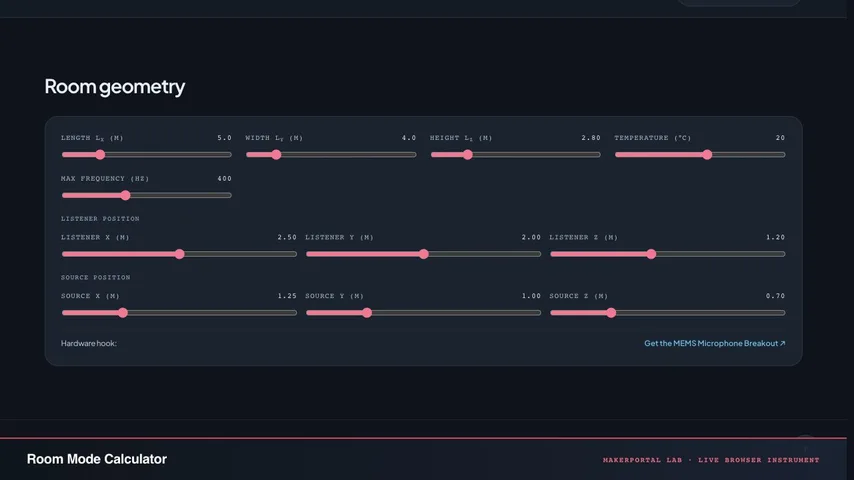
Task: Click the Max Frequency (Hz) label
Action: [105, 179]
